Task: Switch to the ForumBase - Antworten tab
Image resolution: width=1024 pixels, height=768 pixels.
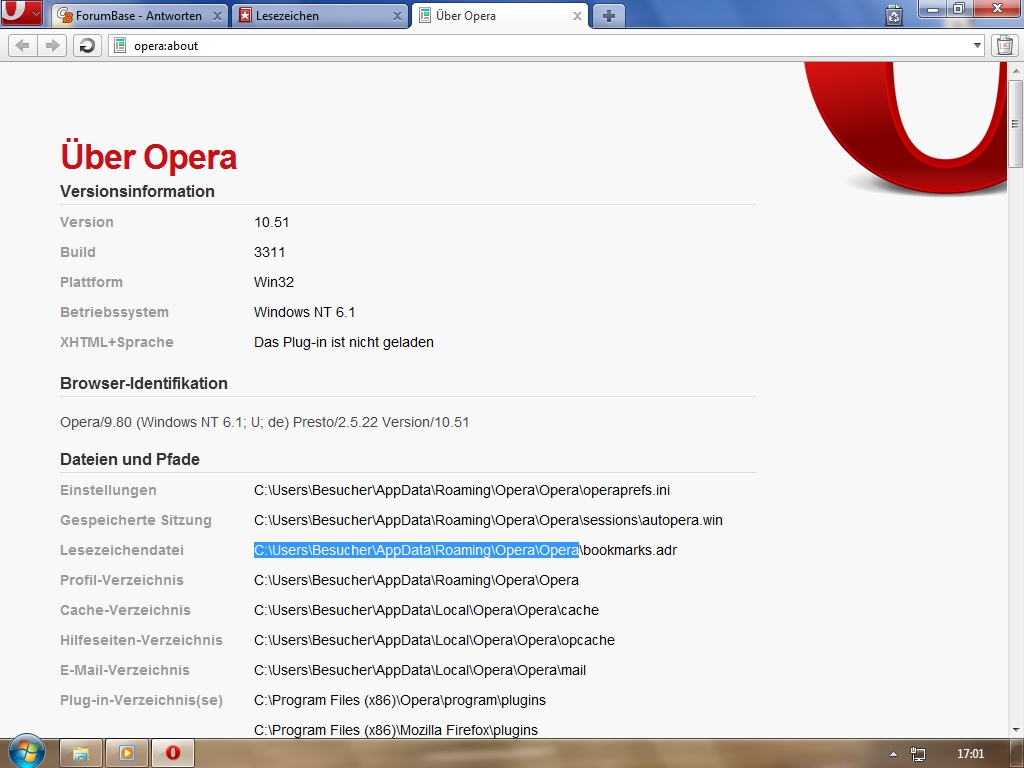Action: [x=140, y=16]
